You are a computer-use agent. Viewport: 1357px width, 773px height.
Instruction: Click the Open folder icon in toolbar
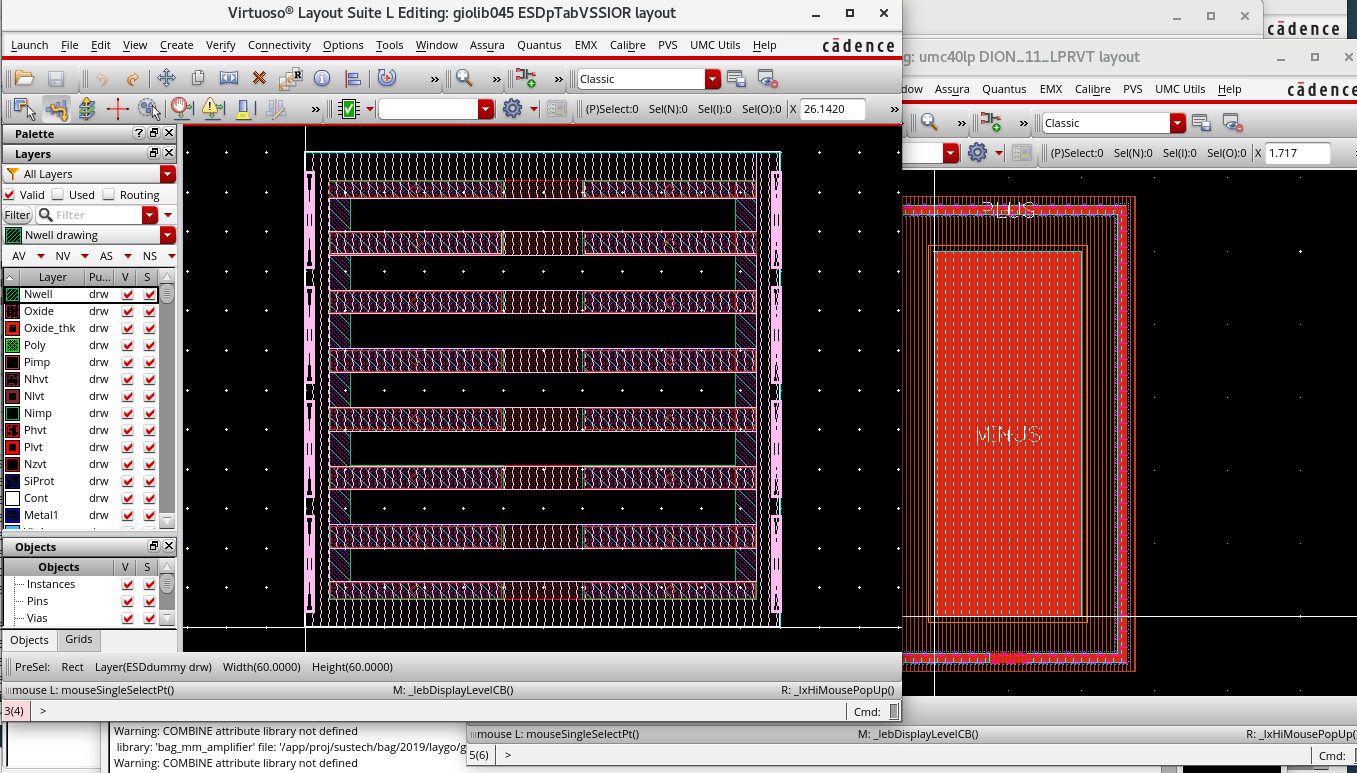click(x=24, y=78)
